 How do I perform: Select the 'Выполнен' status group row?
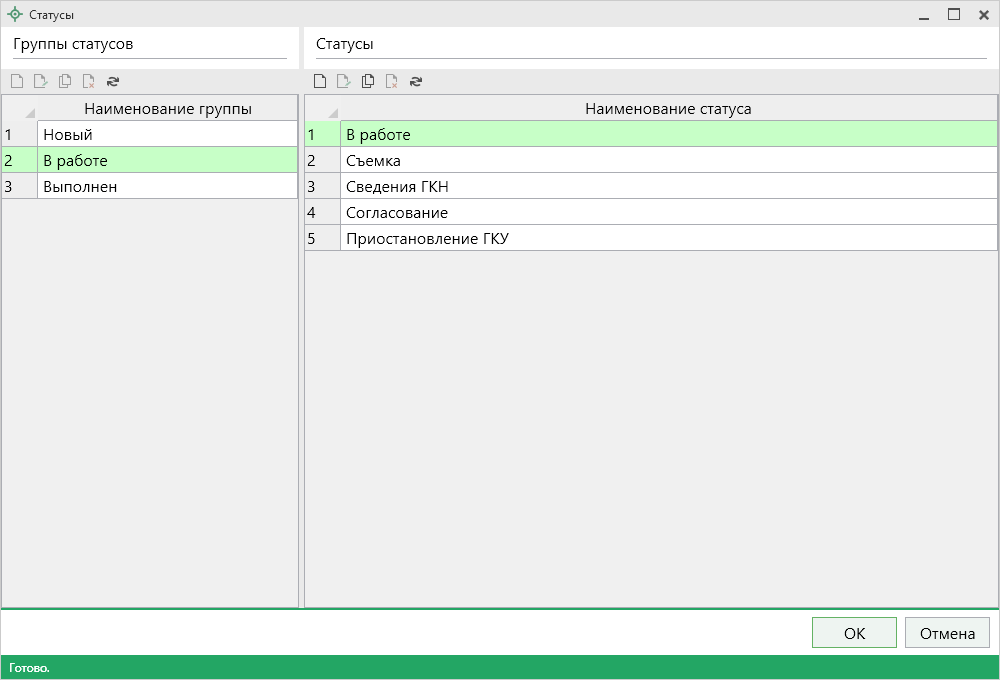167,186
